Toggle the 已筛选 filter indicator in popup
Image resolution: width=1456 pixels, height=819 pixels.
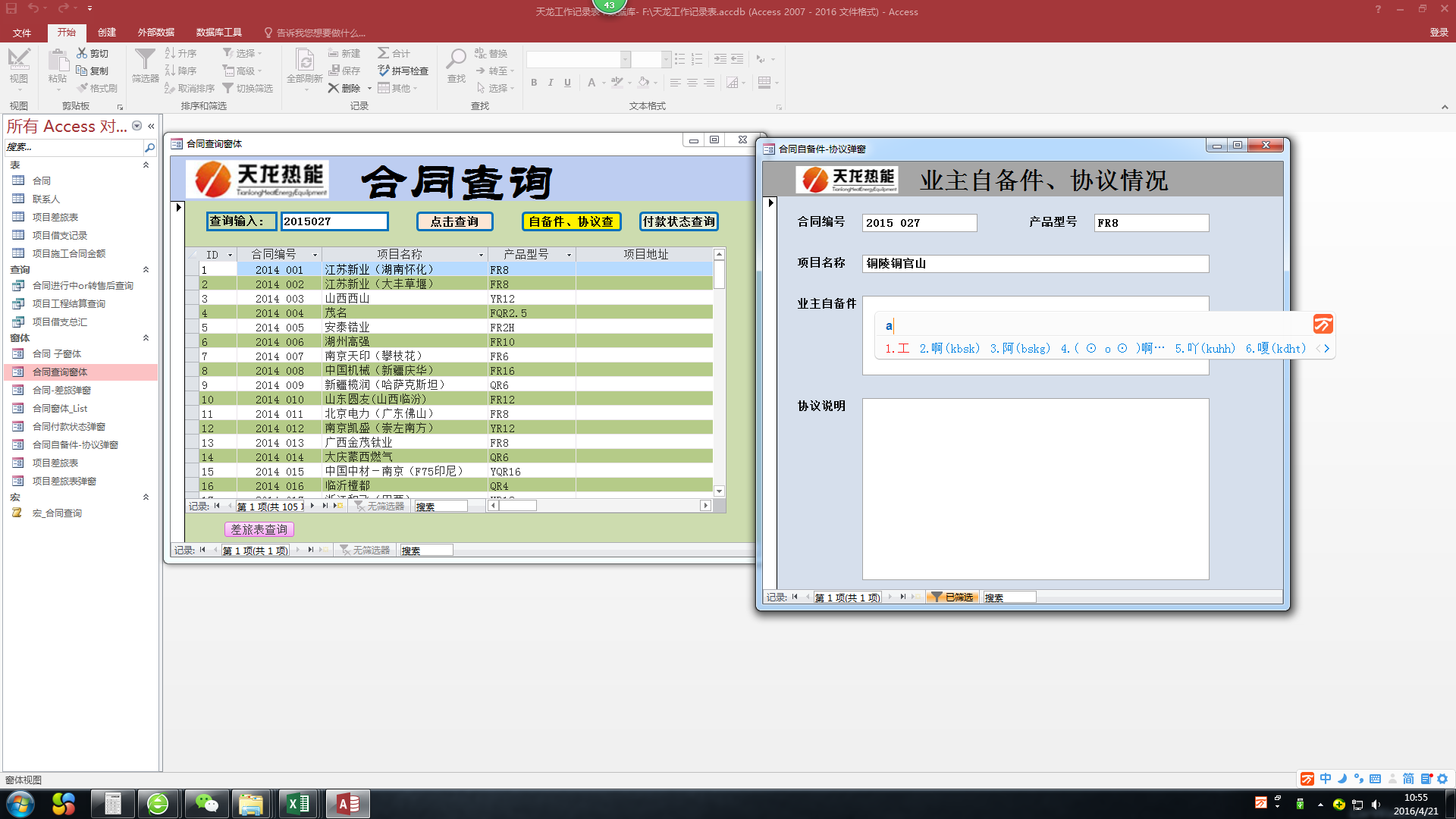pos(952,598)
